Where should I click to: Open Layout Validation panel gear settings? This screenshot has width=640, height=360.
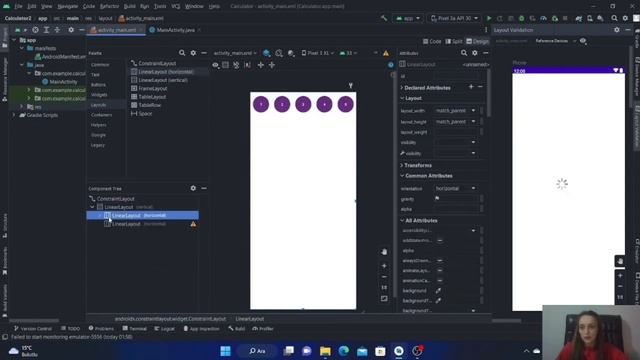617,30
